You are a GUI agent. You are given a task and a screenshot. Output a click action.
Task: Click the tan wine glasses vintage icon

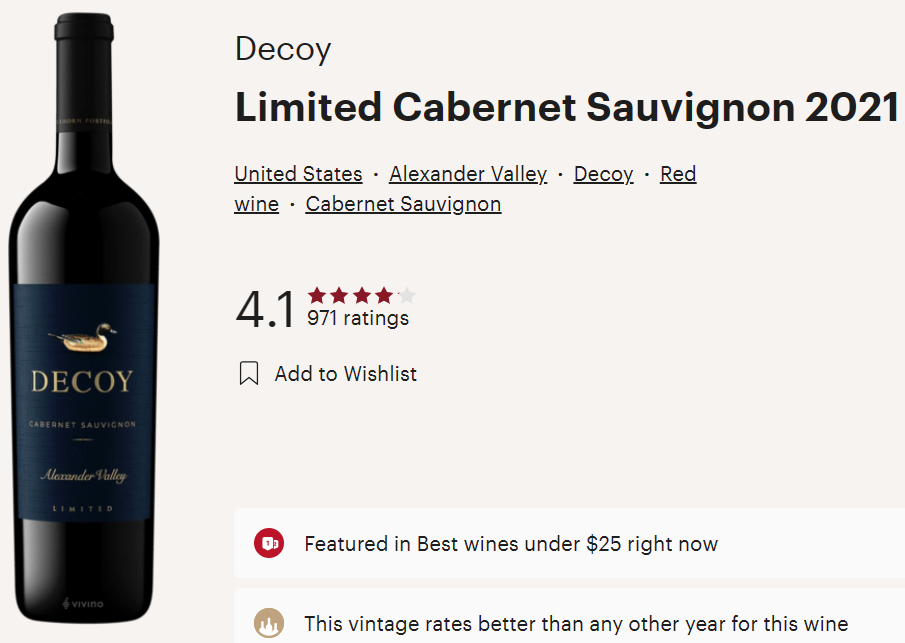click(269, 623)
